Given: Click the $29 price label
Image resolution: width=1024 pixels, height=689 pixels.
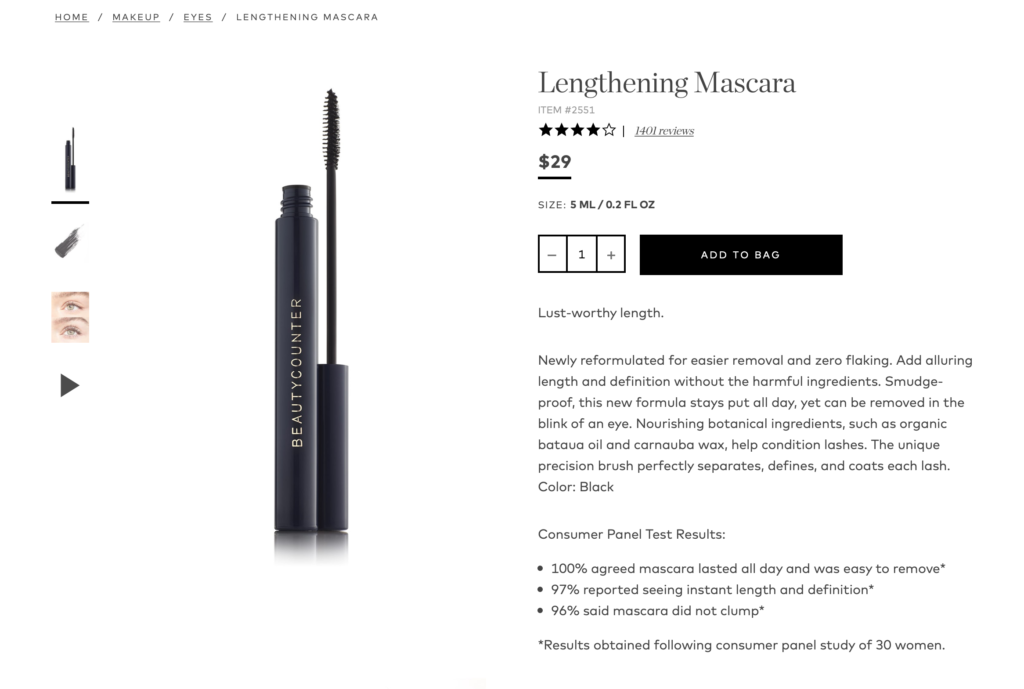Looking at the screenshot, I should tap(554, 161).
